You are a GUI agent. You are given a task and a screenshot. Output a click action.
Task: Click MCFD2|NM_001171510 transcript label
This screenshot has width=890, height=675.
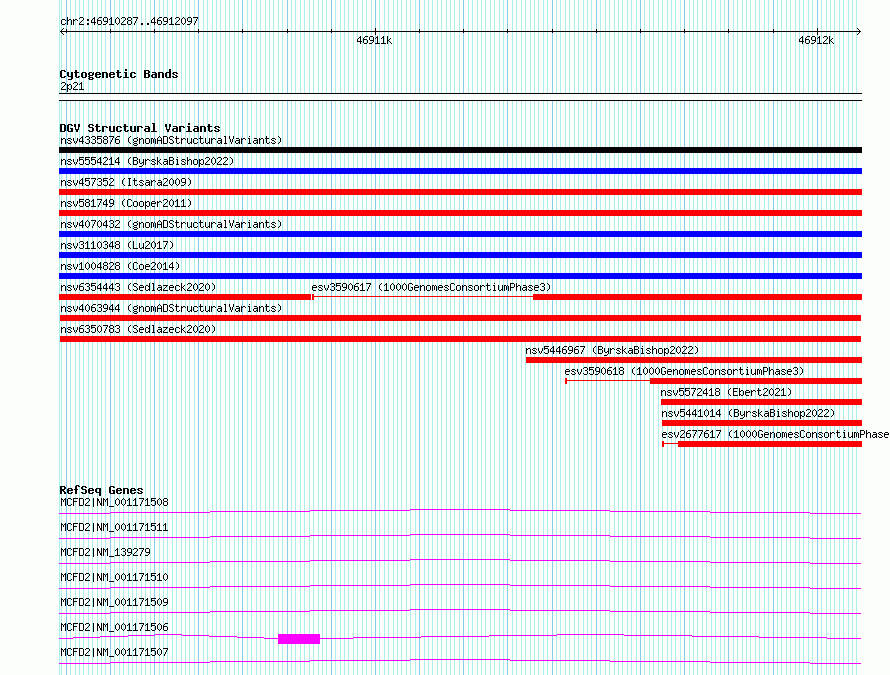click(114, 577)
